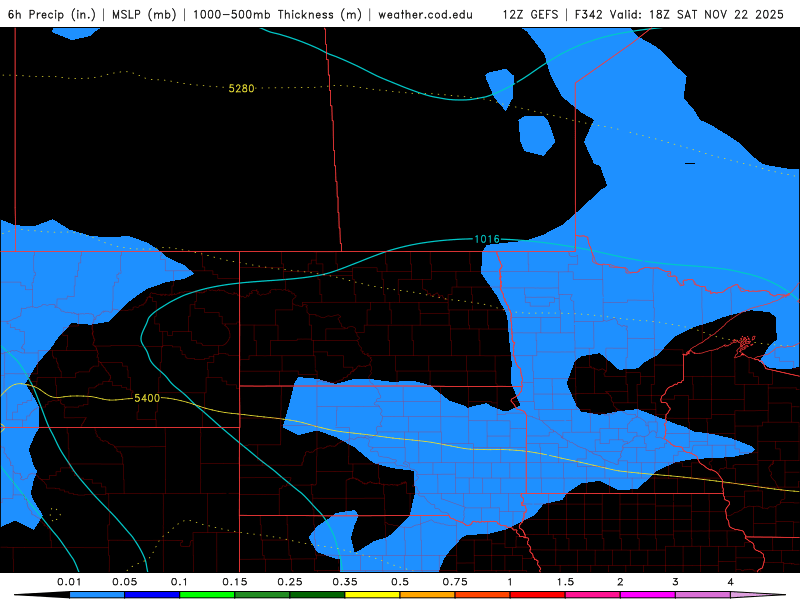Click the light blue 0.01–0.05 colorbar segment
The height and width of the screenshot is (600, 800).
(x=97, y=595)
